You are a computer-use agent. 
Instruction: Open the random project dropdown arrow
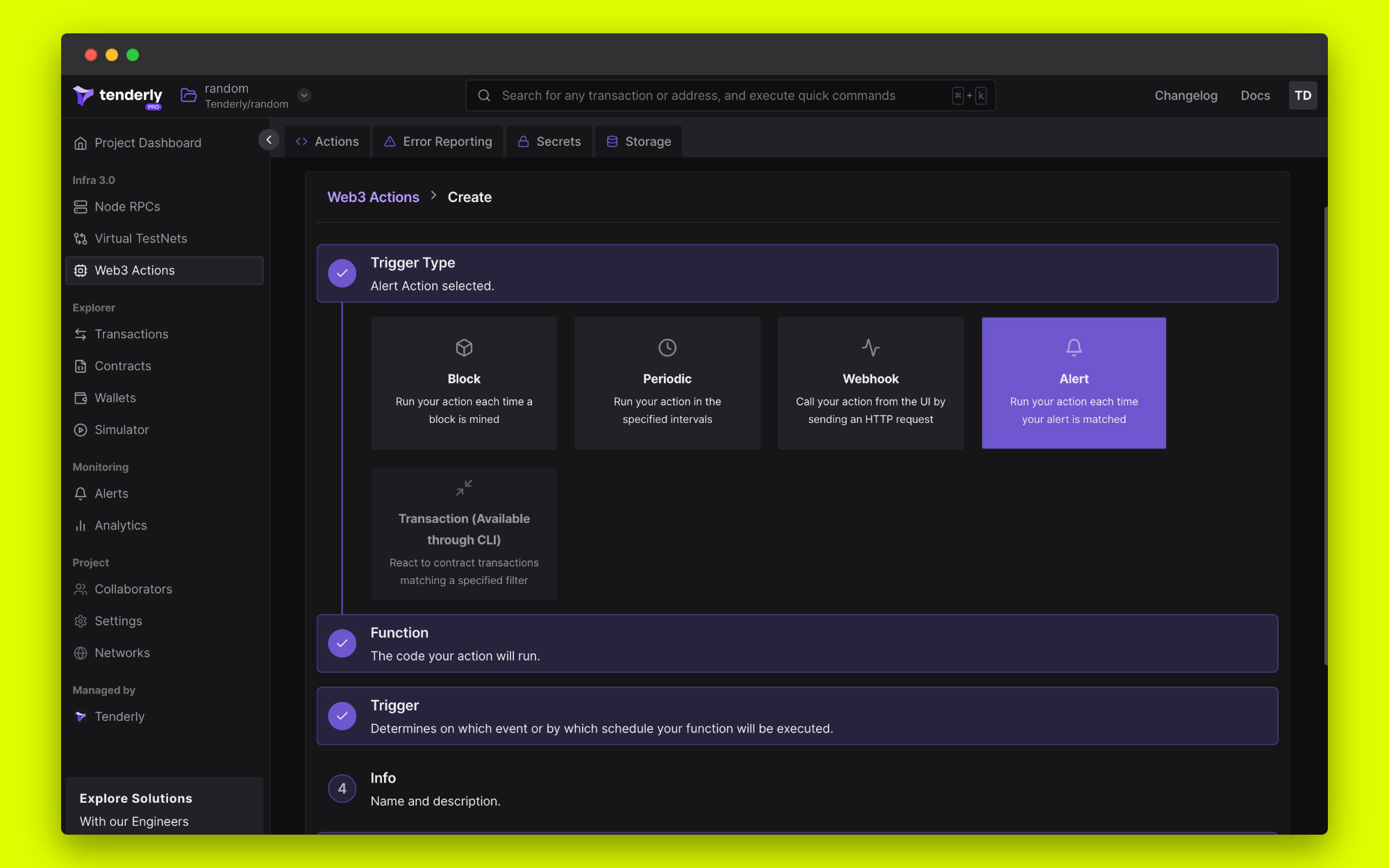[x=304, y=95]
